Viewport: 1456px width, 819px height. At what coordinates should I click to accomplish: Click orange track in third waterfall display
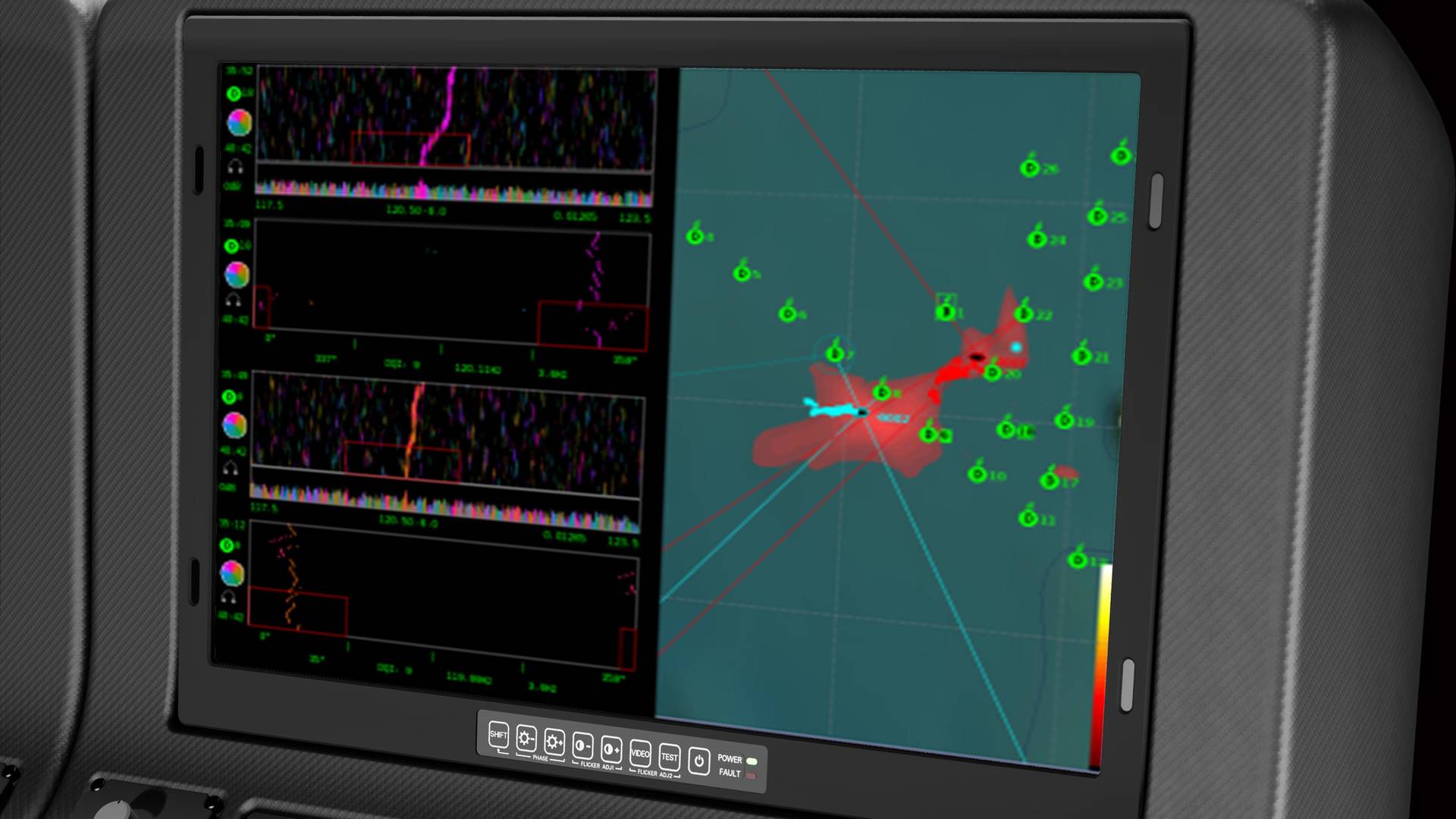pyautogui.click(x=413, y=430)
